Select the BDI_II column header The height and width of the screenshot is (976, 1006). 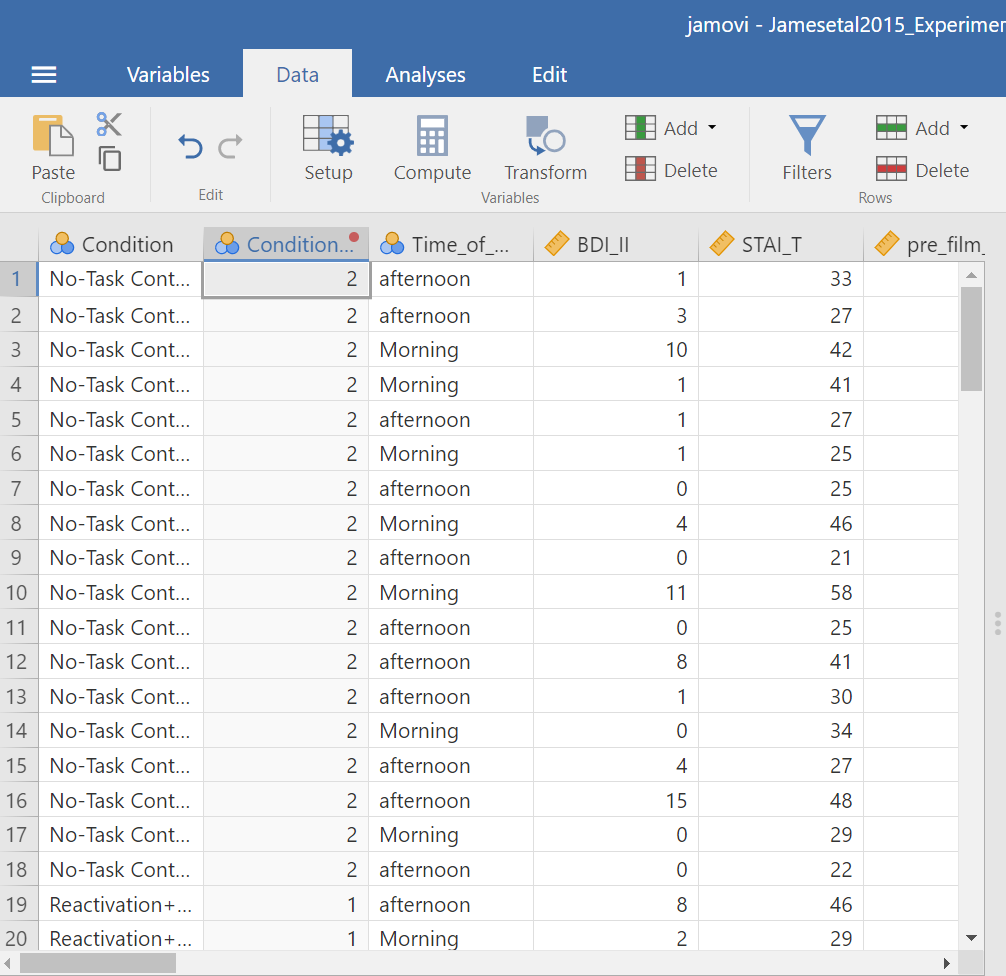coord(616,244)
